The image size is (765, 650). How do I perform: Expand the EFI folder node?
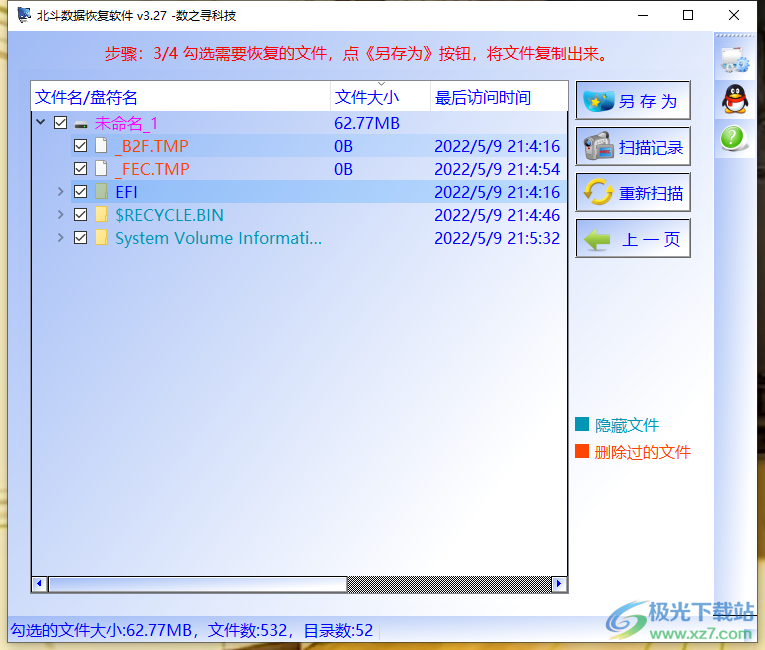tap(60, 191)
